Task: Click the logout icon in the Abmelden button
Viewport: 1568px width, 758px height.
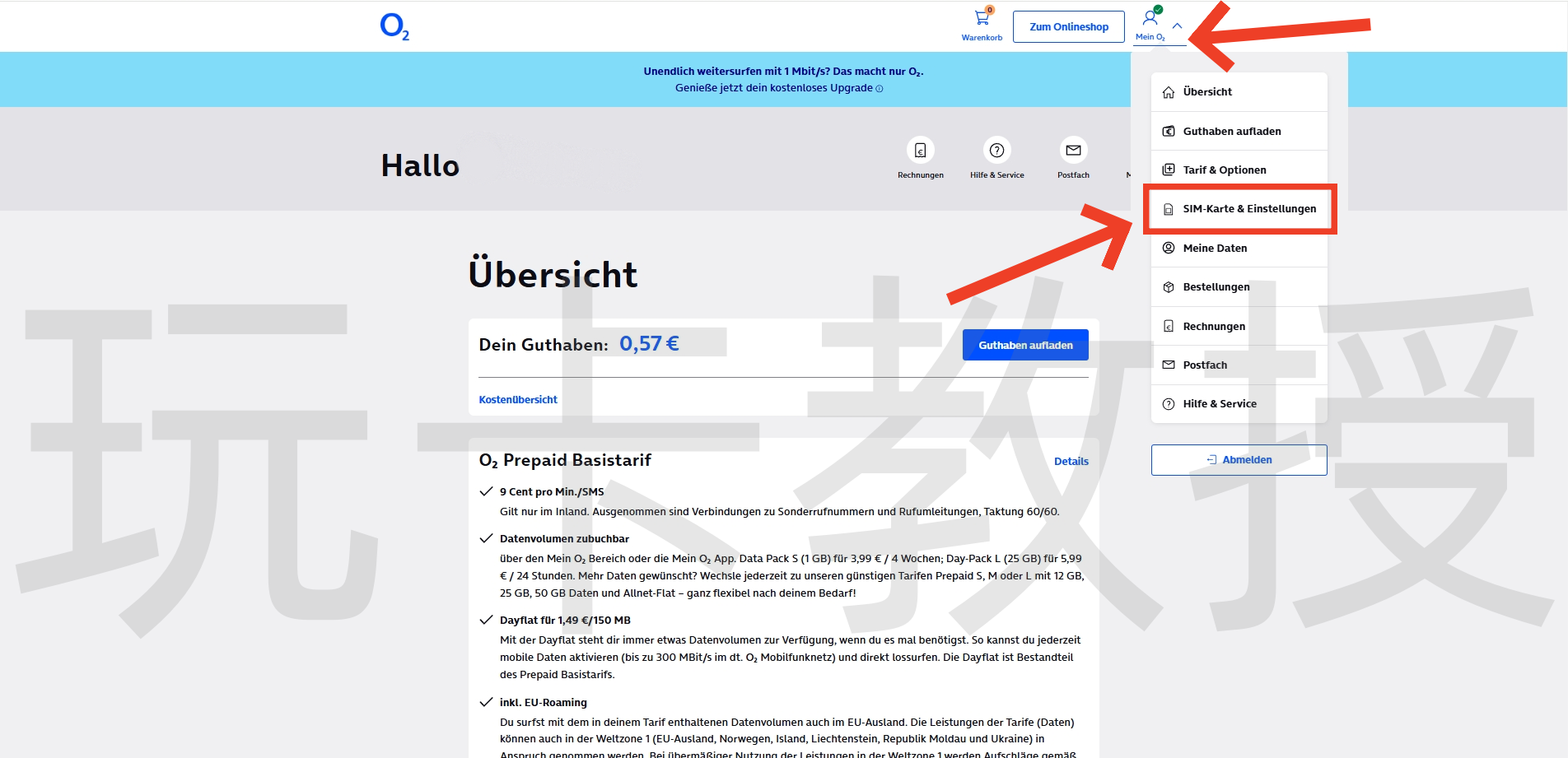Action: (x=1211, y=460)
